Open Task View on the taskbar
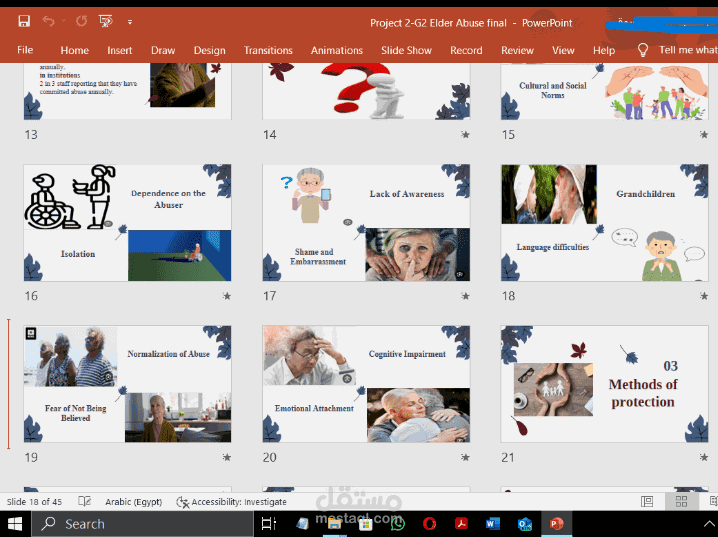This screenshot has height=537, width=718. coord(268,524)
